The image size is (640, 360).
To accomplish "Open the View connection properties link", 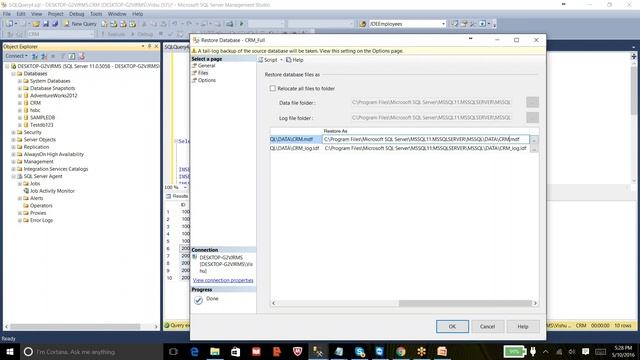I will [223, 280].
